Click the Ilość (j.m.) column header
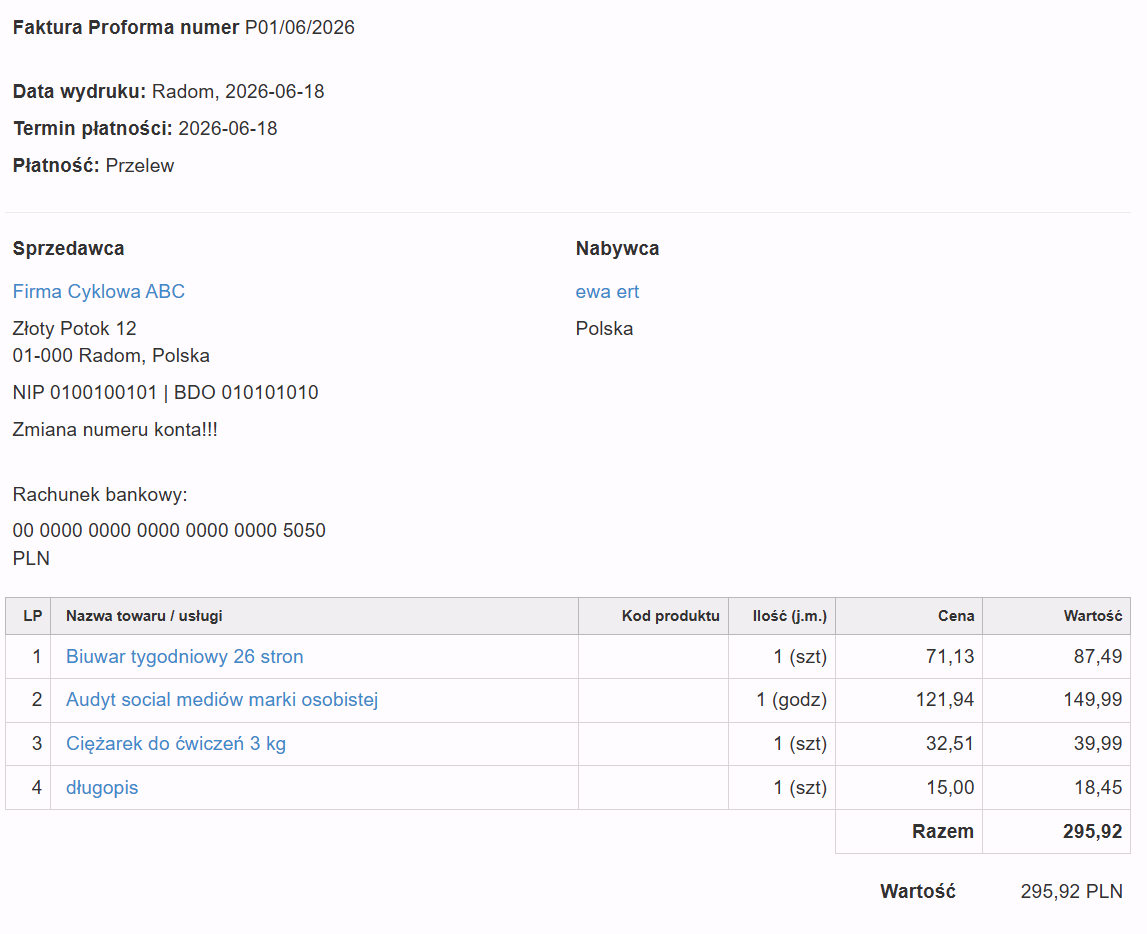 789,616
